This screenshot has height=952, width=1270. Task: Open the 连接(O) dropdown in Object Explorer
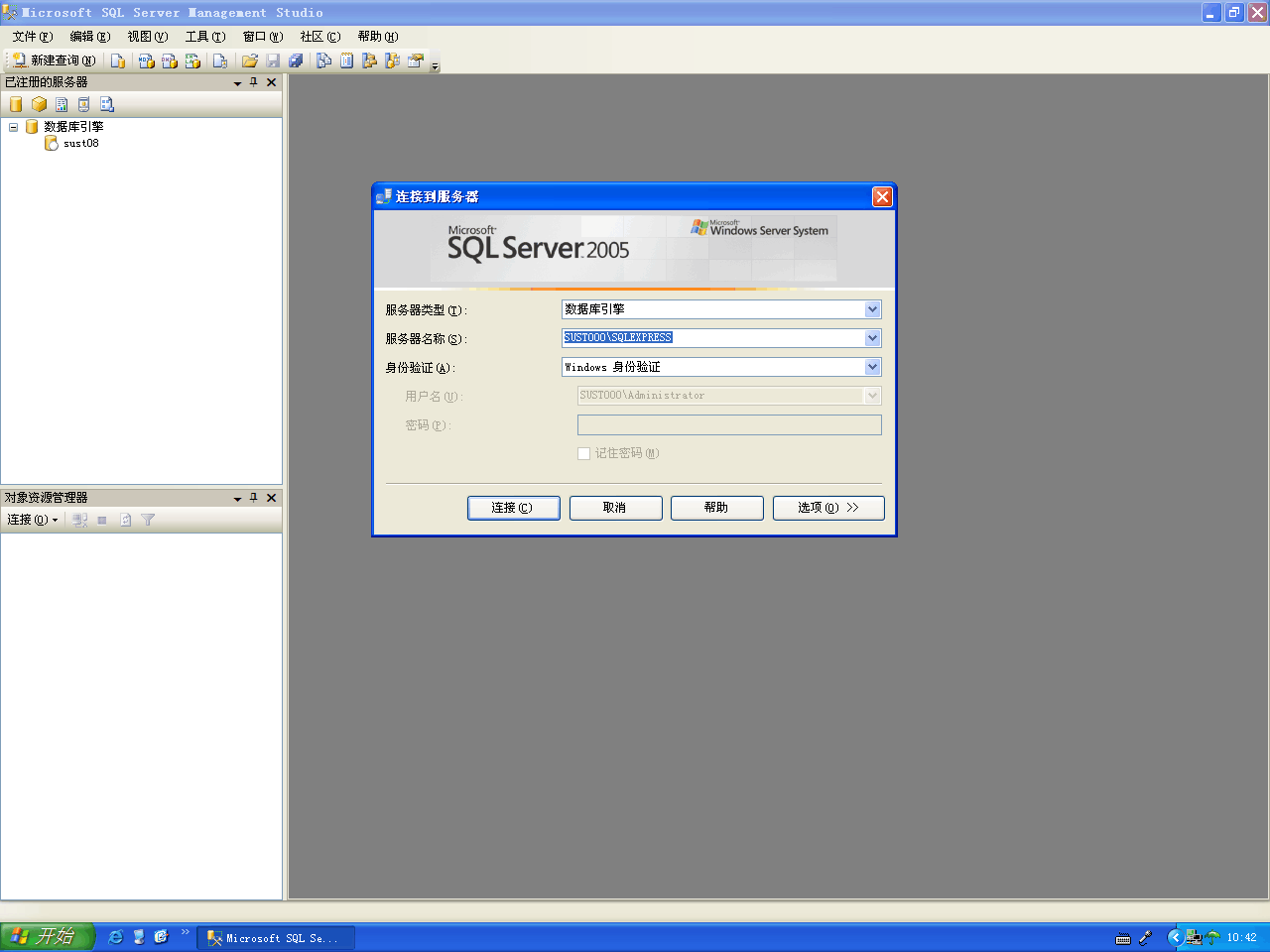pos(32,520)
